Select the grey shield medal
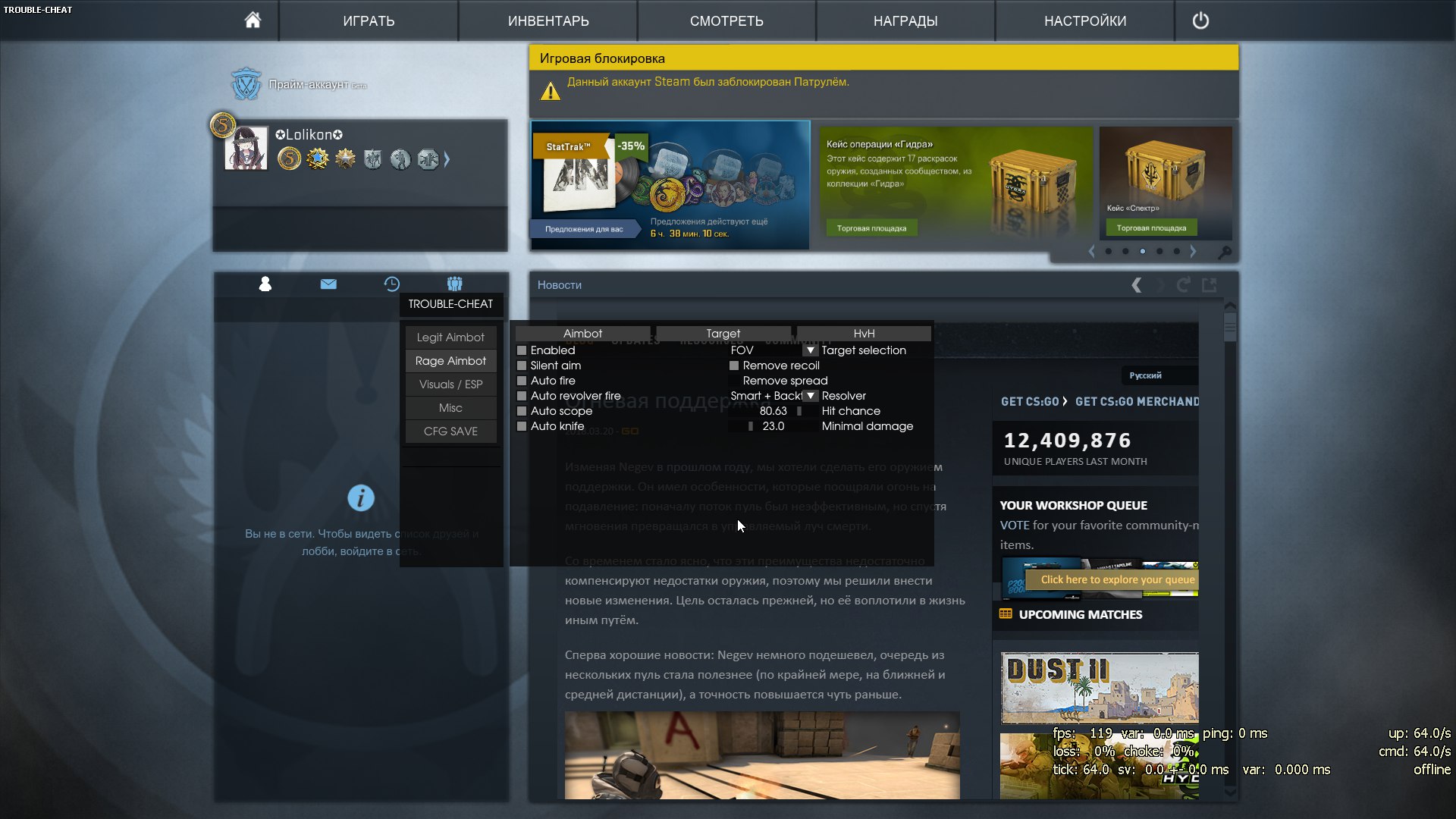Viewport: 1456px width, 819px height. 372,158
